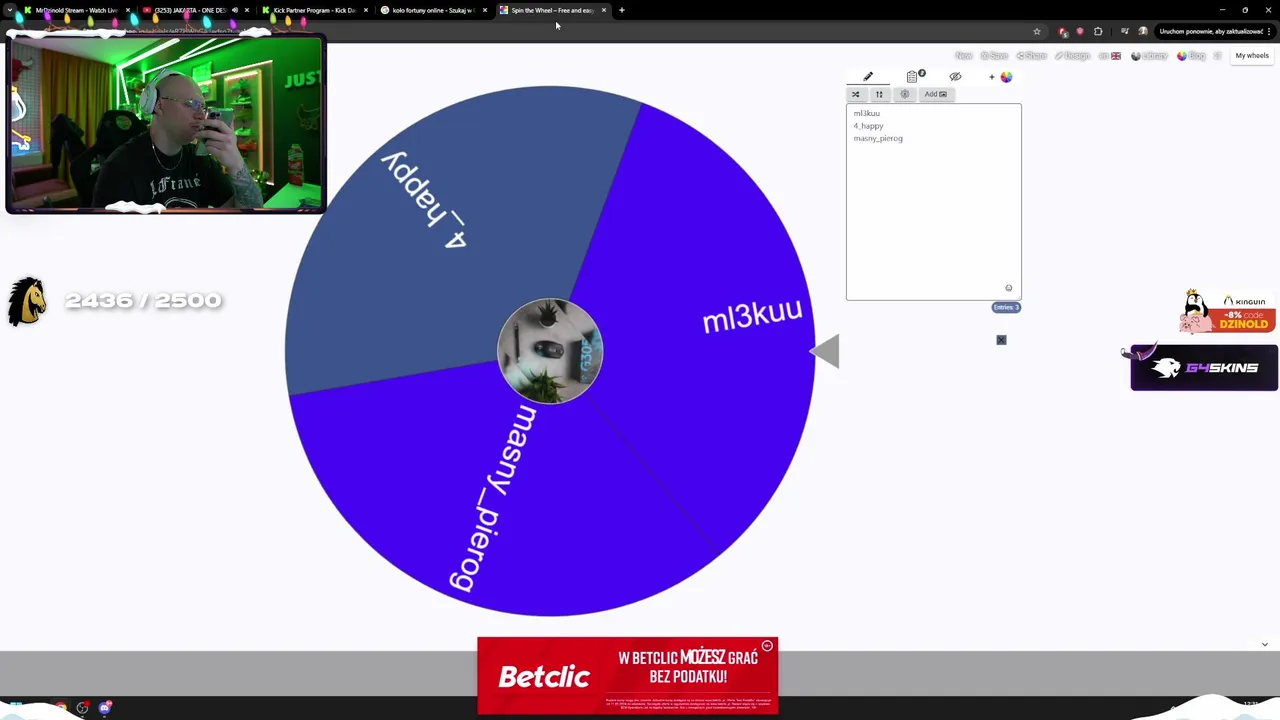Open entries settings gear button

[904, 94]
